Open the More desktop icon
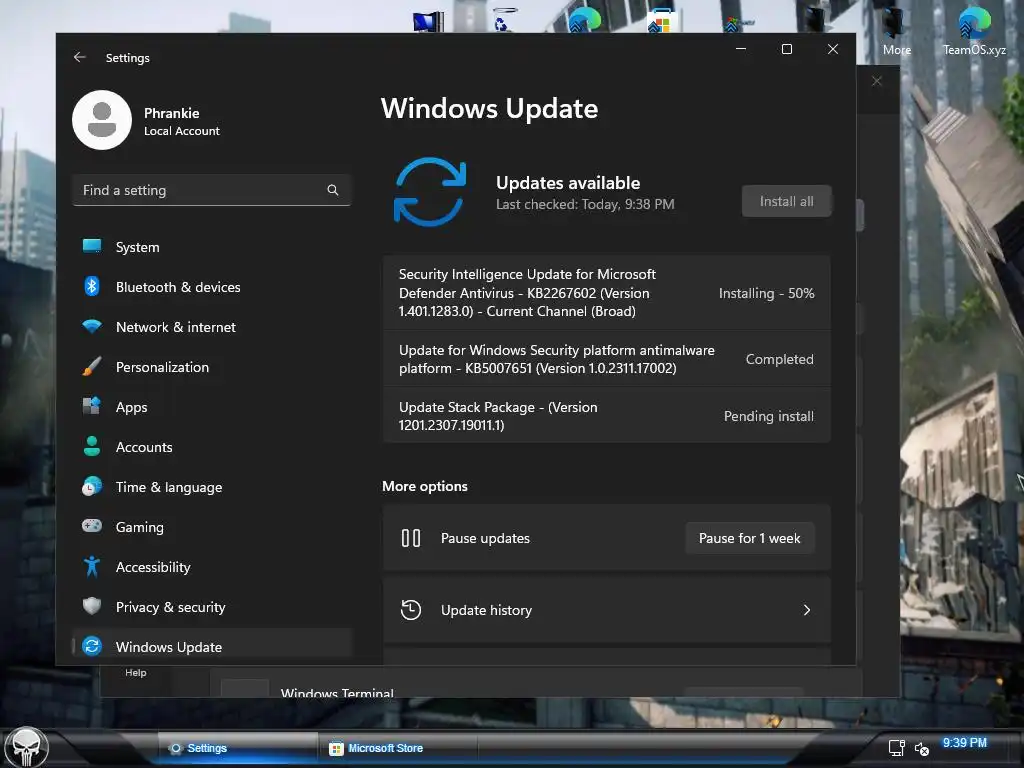 tap(897, 30)
